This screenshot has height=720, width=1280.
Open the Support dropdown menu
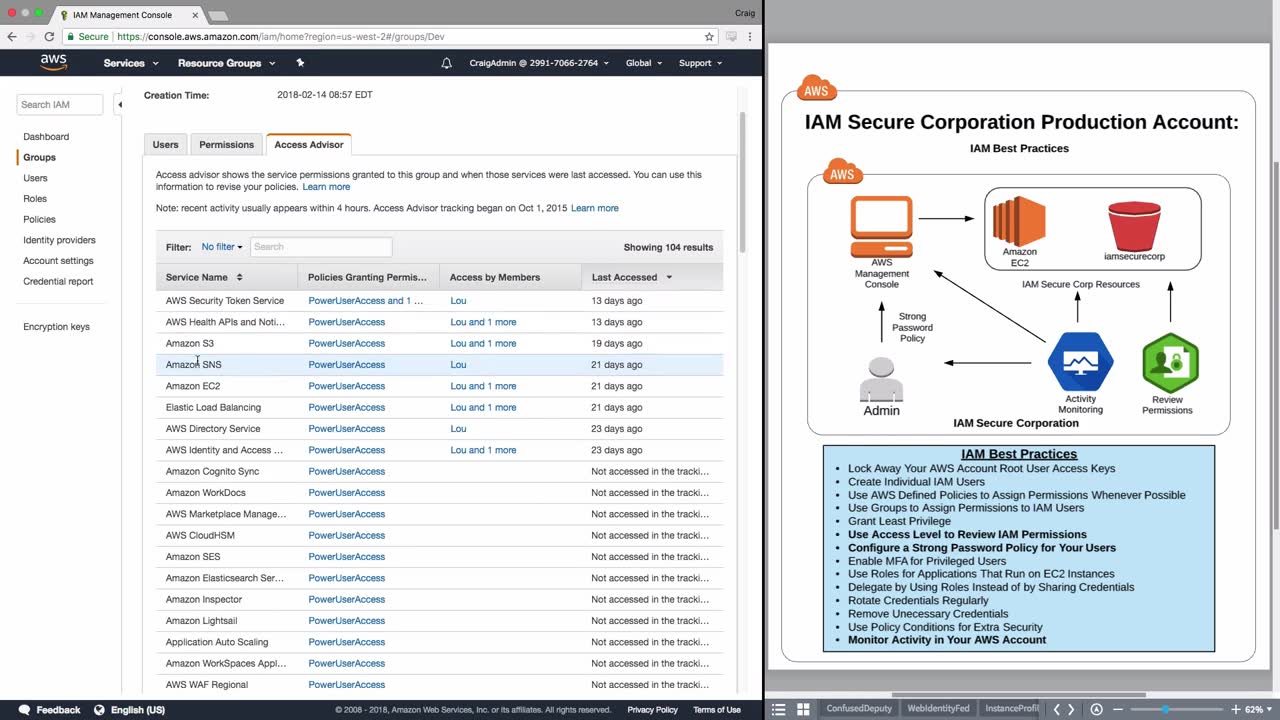tap(700, 63)
